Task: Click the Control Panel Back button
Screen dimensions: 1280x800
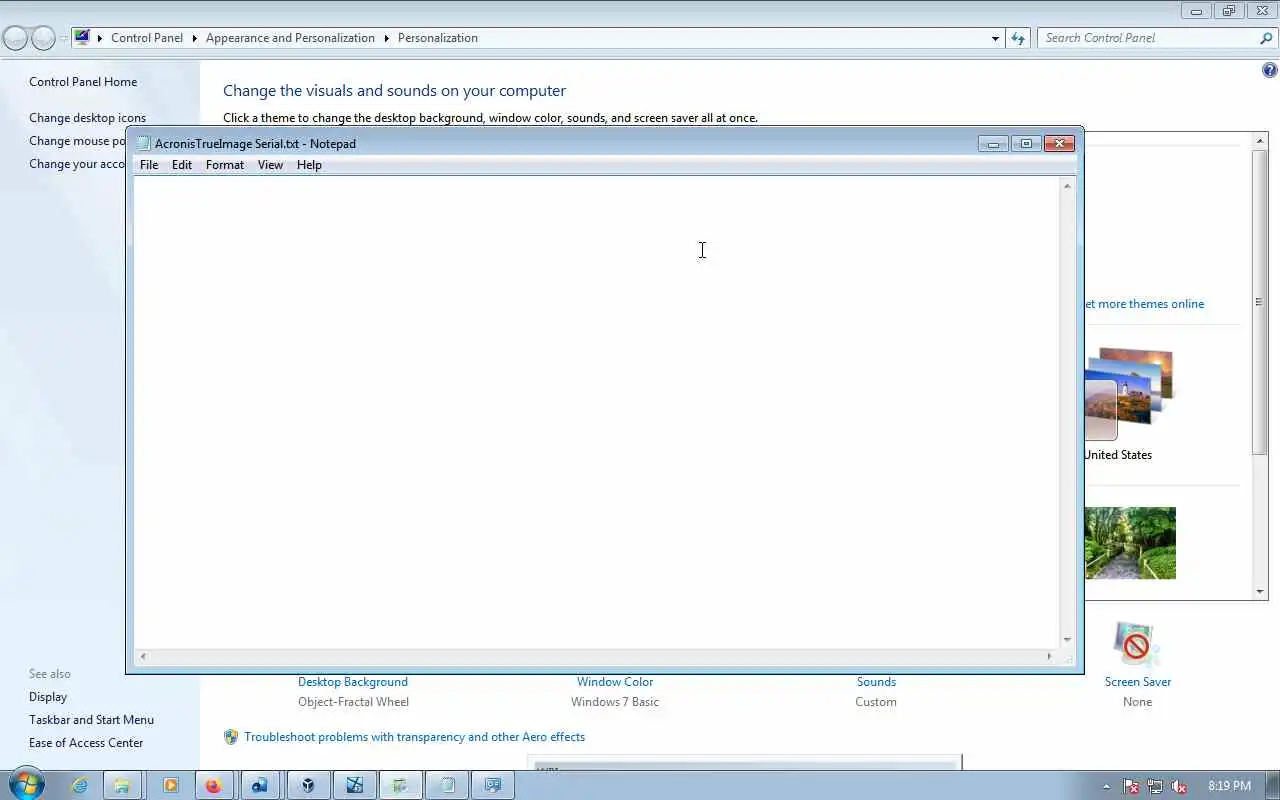Action: tap(15, 38)
